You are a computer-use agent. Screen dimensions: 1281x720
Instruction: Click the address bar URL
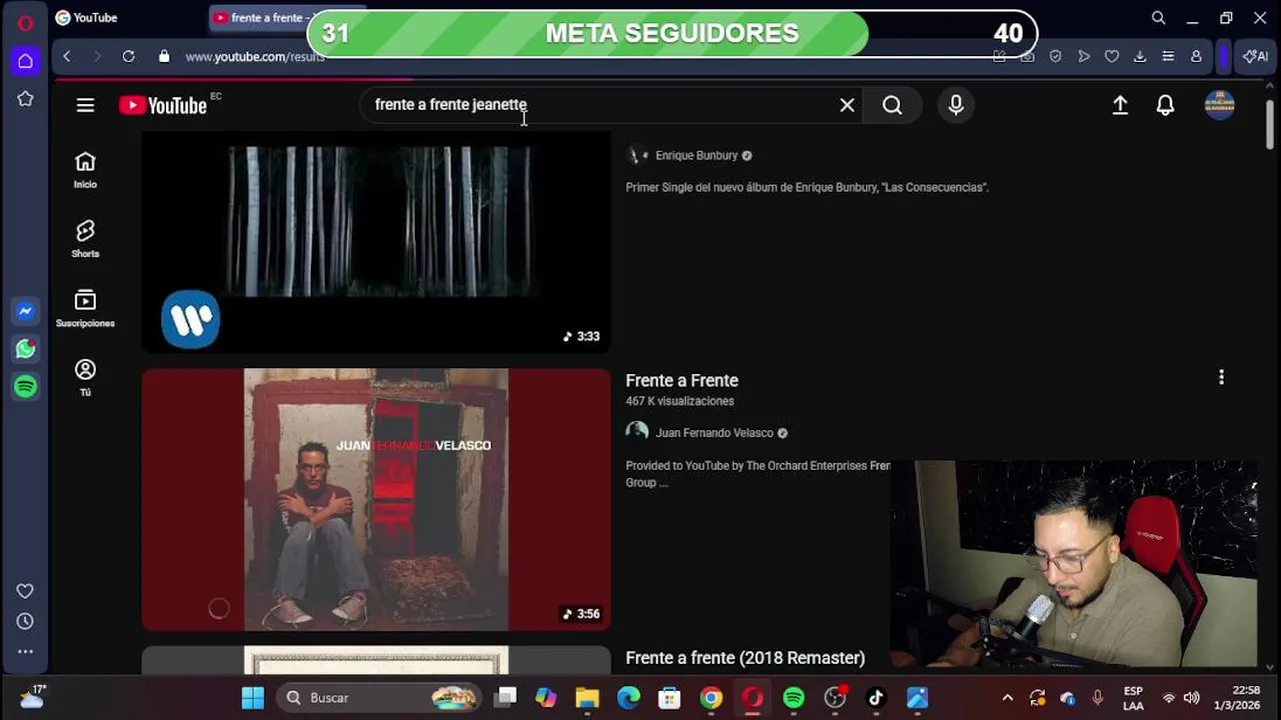click(255, 57)
